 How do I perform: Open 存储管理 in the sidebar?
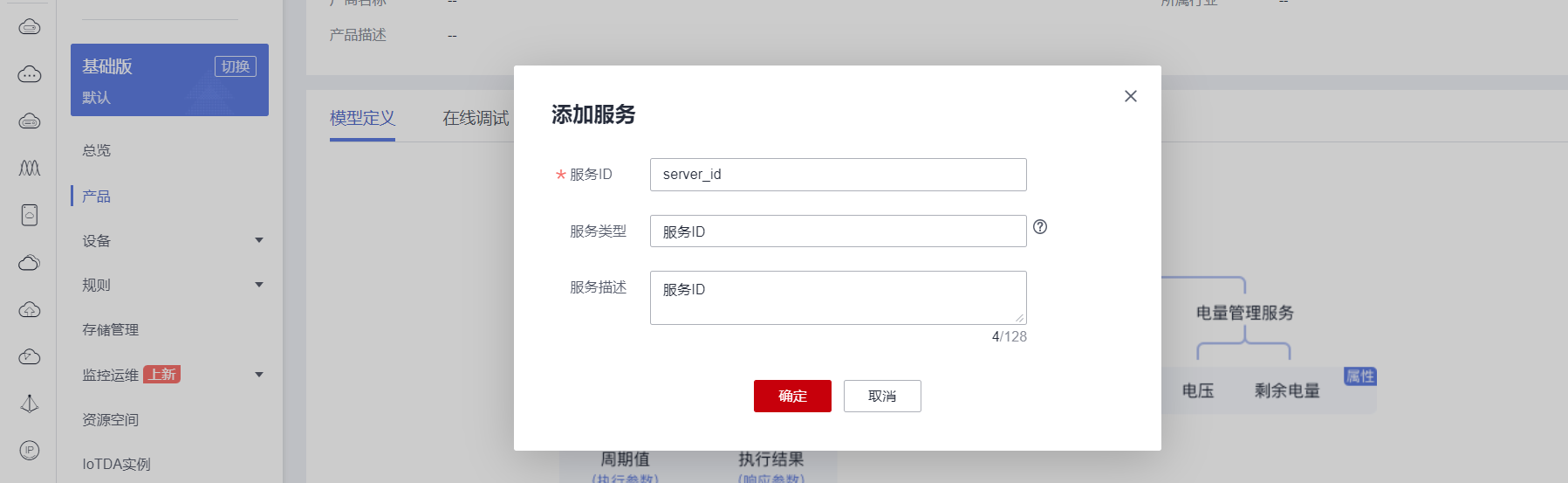(x=111, y=330)
